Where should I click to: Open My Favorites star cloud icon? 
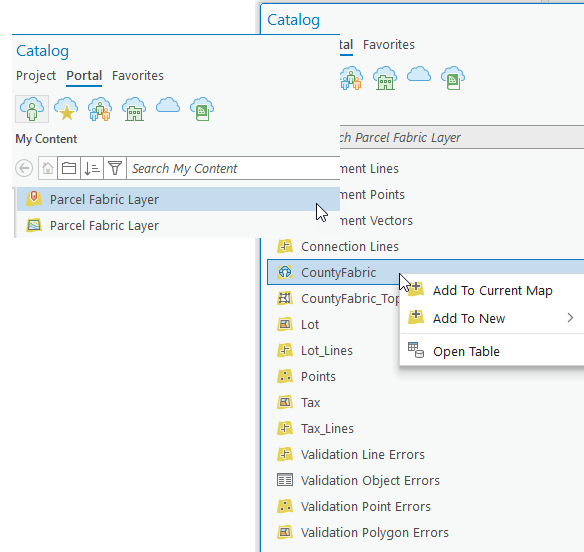(x=66, y=109)
